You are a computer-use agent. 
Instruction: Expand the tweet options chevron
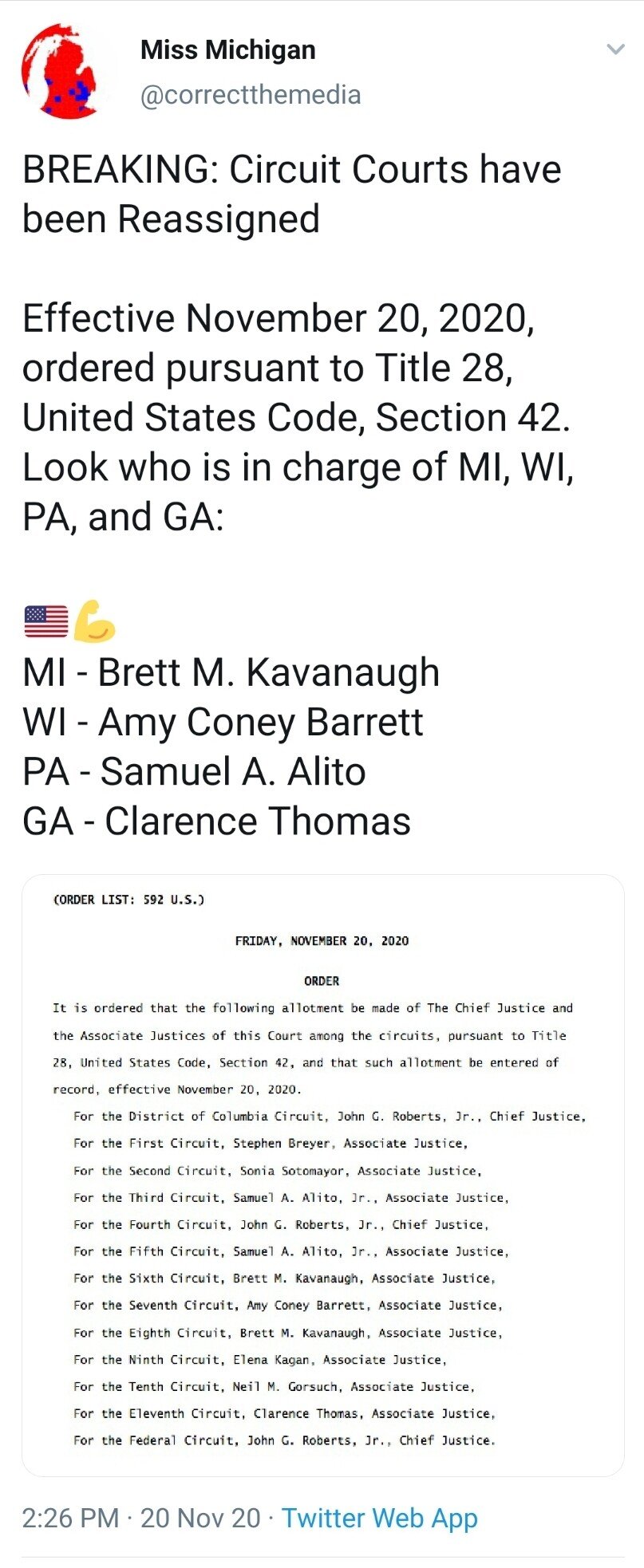615,49
